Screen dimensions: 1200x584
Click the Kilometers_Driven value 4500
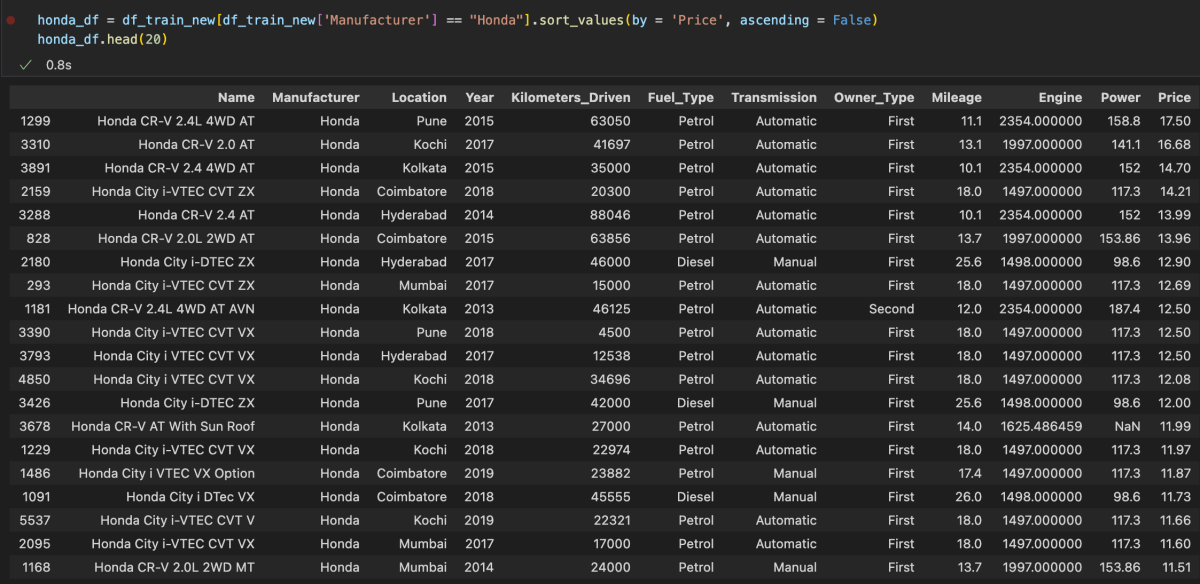pyautogui.click(x=614, y=332)
